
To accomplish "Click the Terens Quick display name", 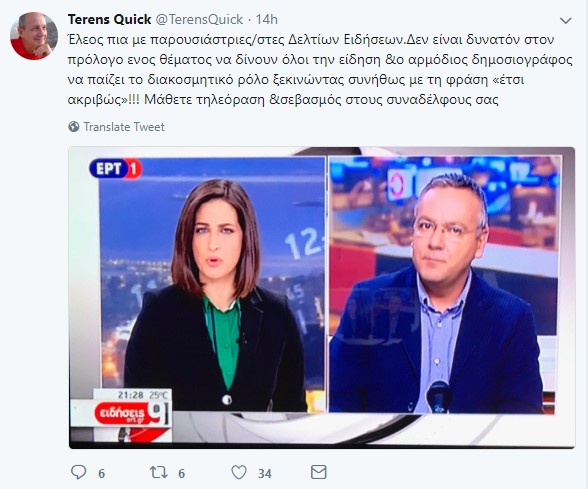I will point(110,19).
